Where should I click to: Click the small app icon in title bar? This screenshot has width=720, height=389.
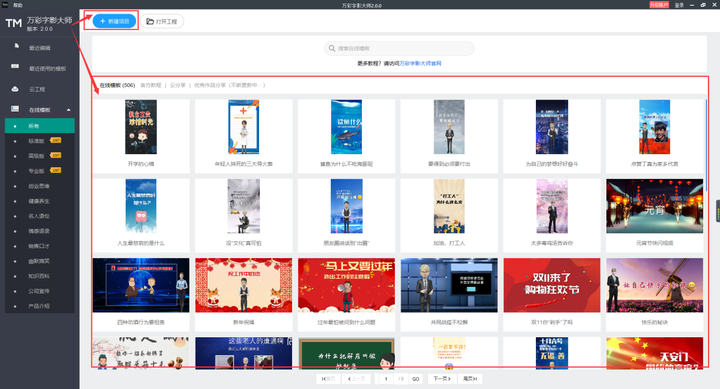5,5
